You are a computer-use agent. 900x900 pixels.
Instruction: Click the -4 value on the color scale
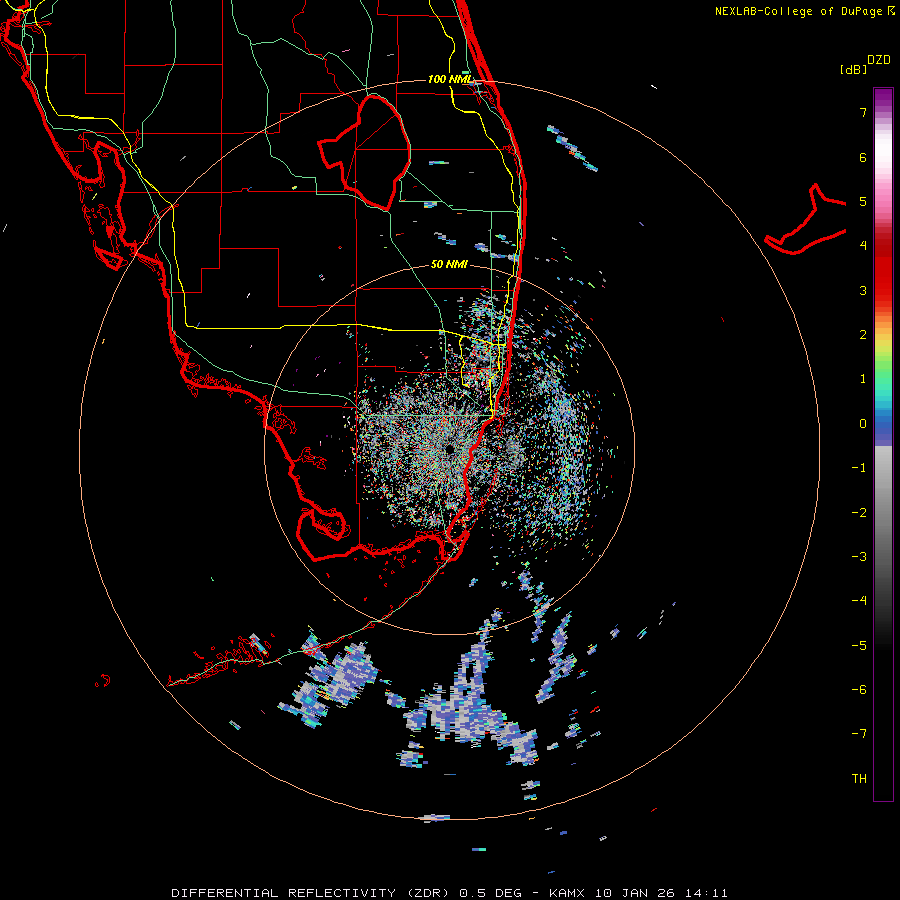point(859,601)
